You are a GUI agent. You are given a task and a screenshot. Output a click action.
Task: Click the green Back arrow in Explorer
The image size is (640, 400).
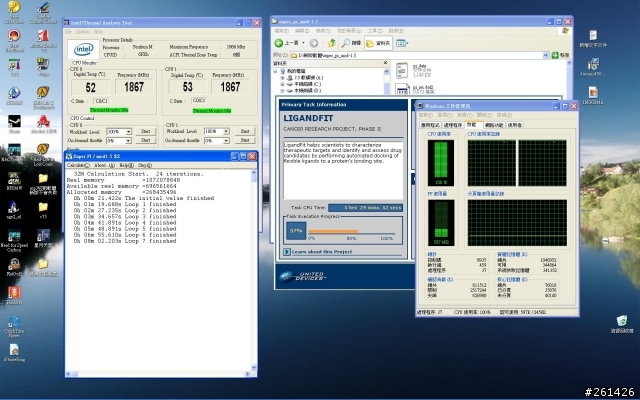tap(279, 43)
